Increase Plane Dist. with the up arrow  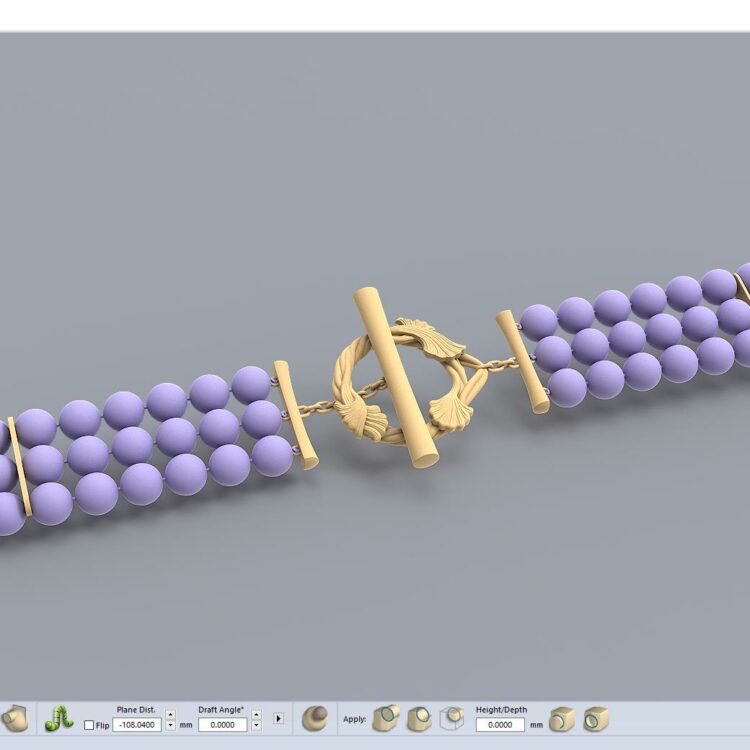click(170, 714)
